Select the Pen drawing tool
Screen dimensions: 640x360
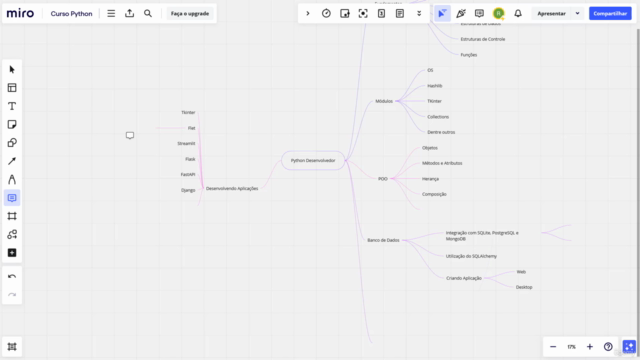(x=12, y=180)
